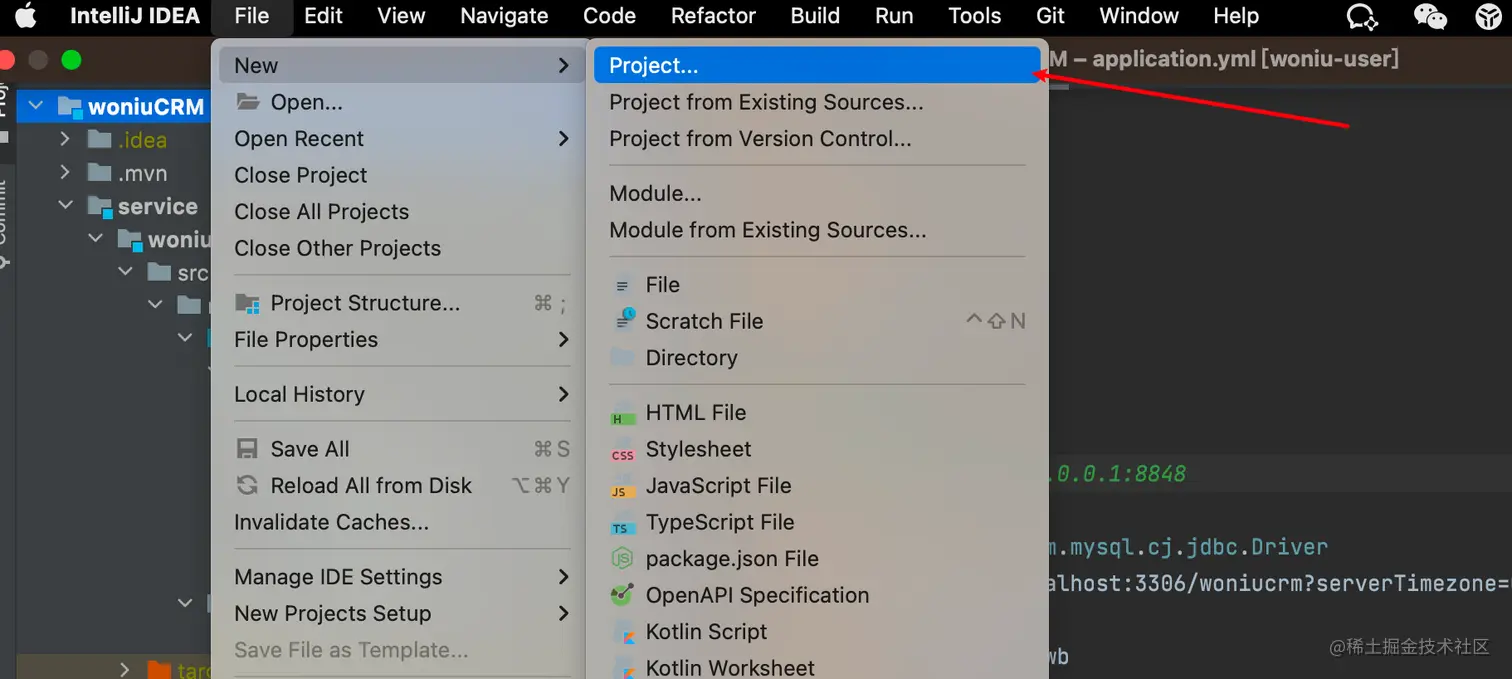1512x679 pixels.
Task: Collapse the service folder
Action: (65, 206)
